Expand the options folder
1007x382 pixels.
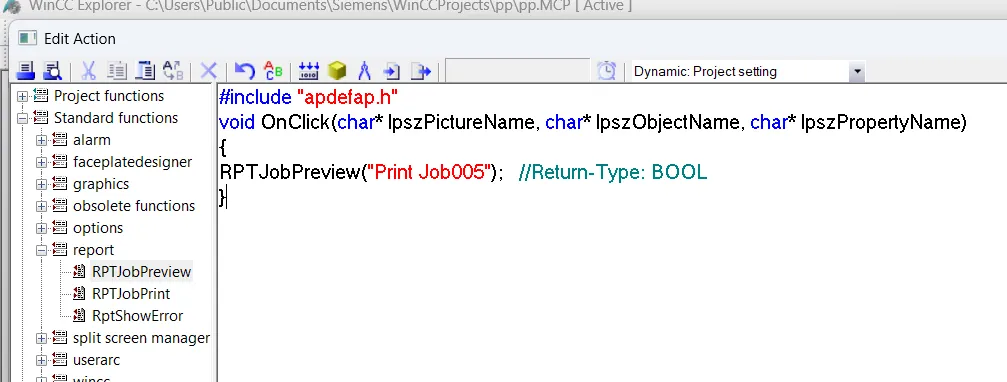click(x=42, y=228)
